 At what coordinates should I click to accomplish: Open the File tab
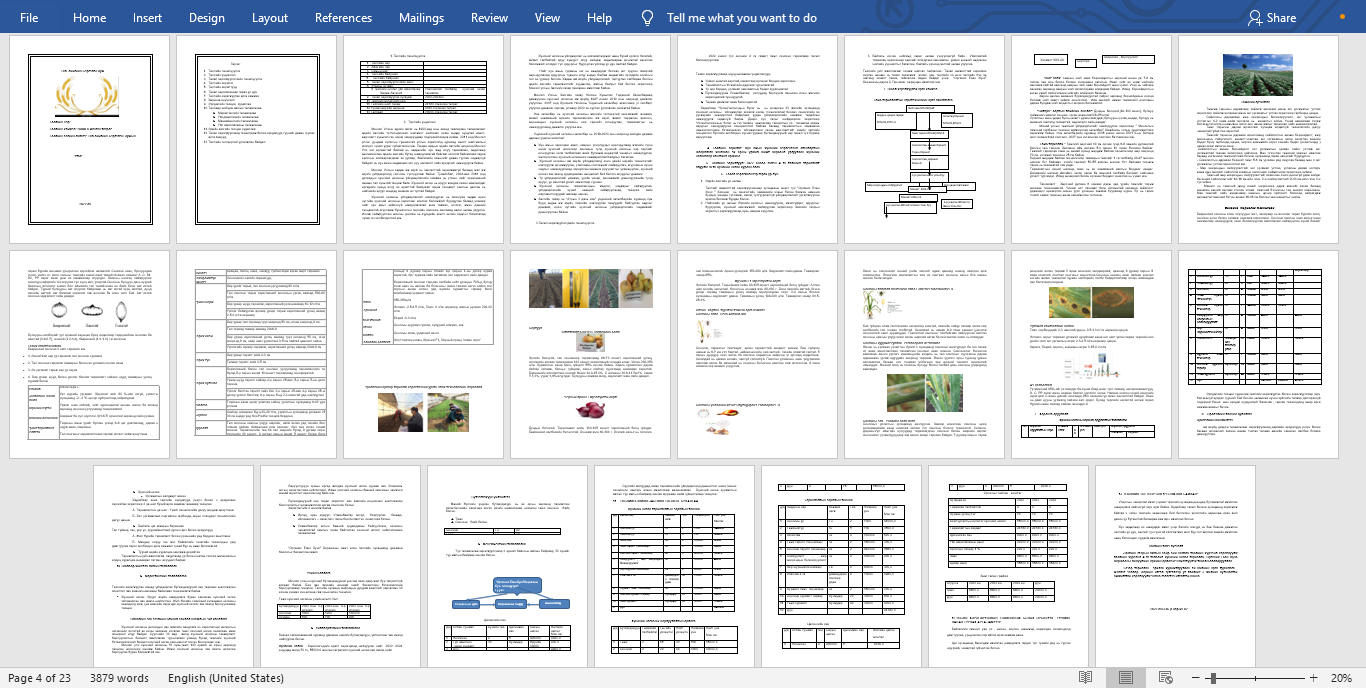(29, 18)
